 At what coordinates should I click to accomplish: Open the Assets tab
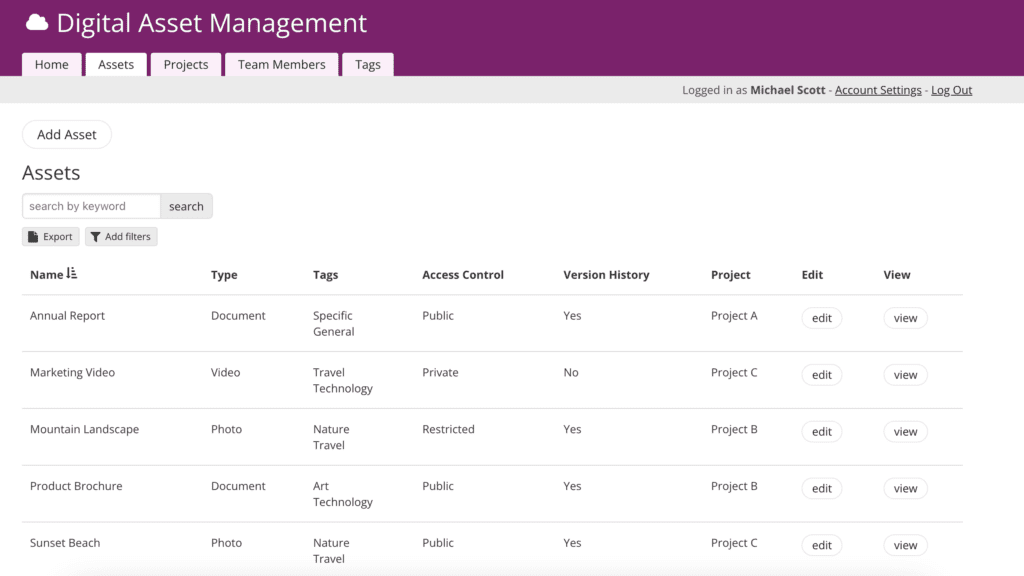pyautogui.click(x=116, y=64)
